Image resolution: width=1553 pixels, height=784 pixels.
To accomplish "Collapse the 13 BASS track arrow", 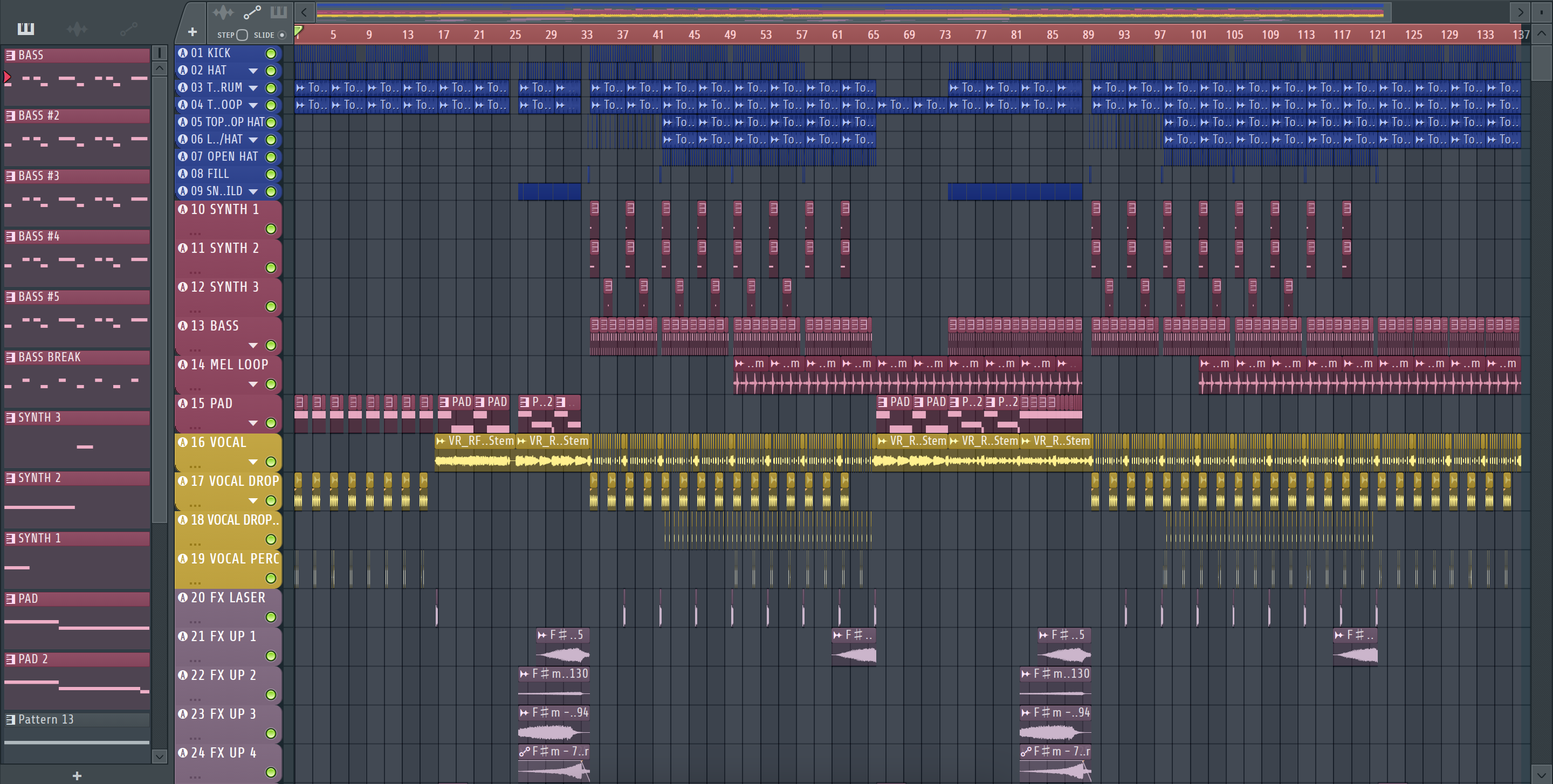I will [253, 345].
